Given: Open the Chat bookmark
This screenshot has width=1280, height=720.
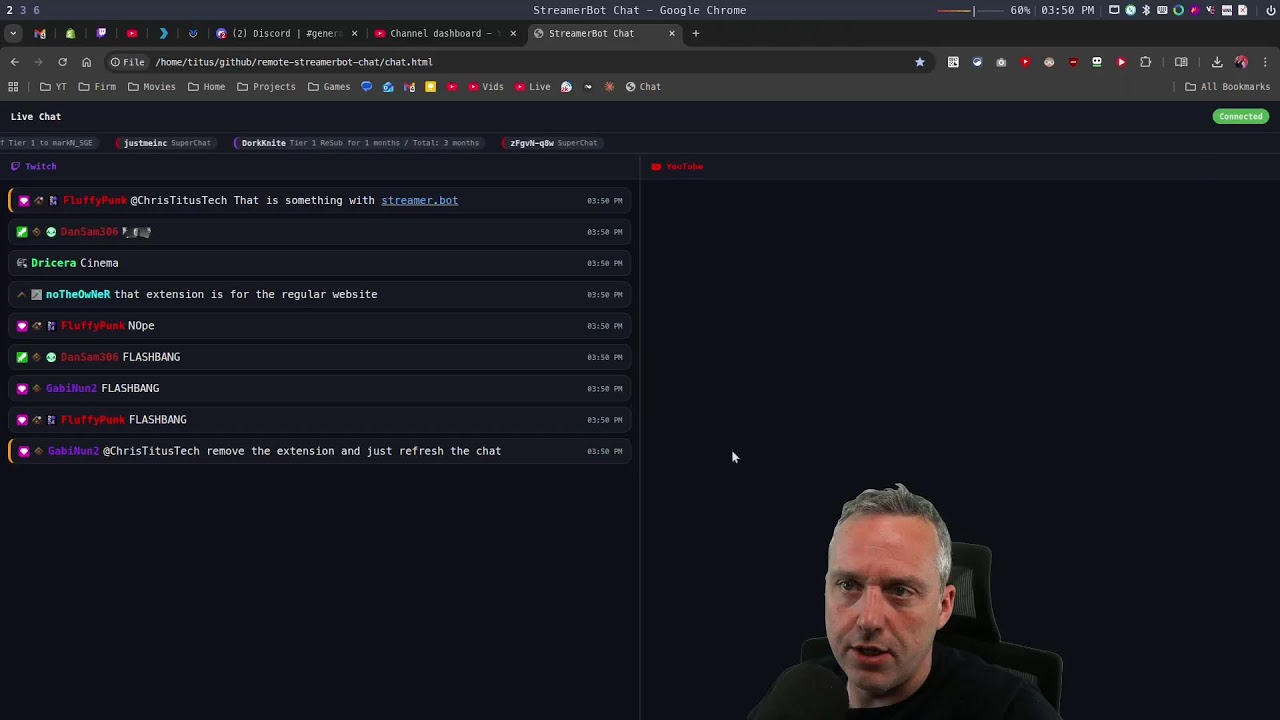Looking at the screenshot, I should pyautogui.click(x=642, y=87).
